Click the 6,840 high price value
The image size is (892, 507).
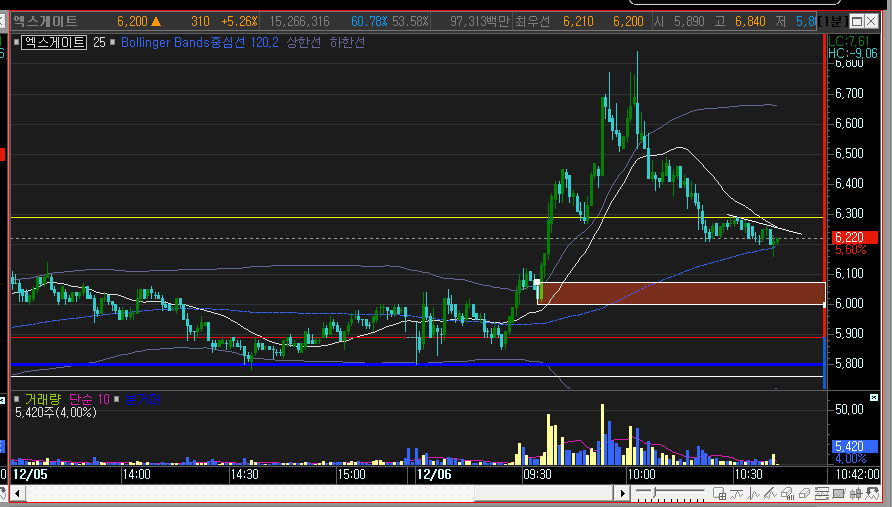(750, 22)
